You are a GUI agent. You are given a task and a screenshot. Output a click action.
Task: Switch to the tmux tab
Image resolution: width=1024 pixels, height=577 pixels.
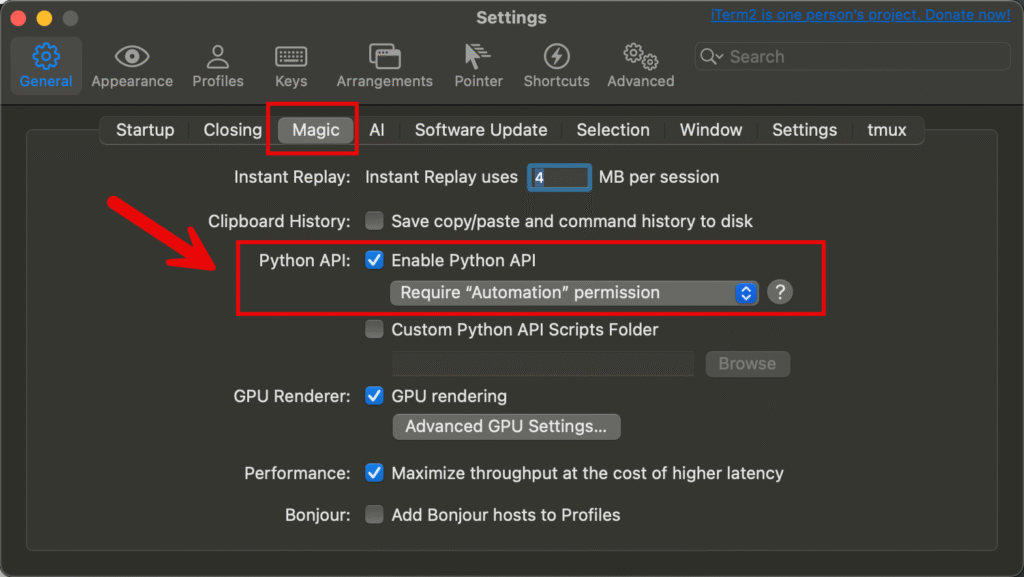[x=886, y=129]
